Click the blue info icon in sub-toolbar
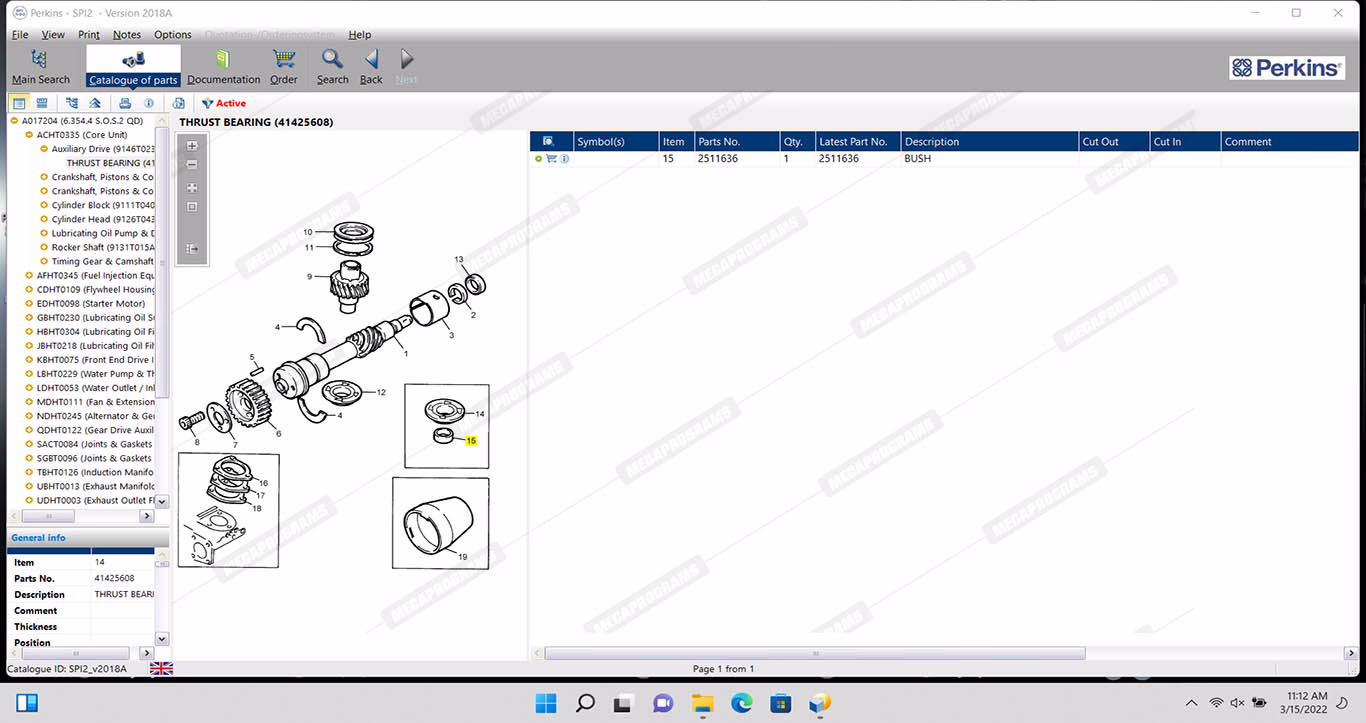This screenshot has height=723, width=1366. [149, 103]
